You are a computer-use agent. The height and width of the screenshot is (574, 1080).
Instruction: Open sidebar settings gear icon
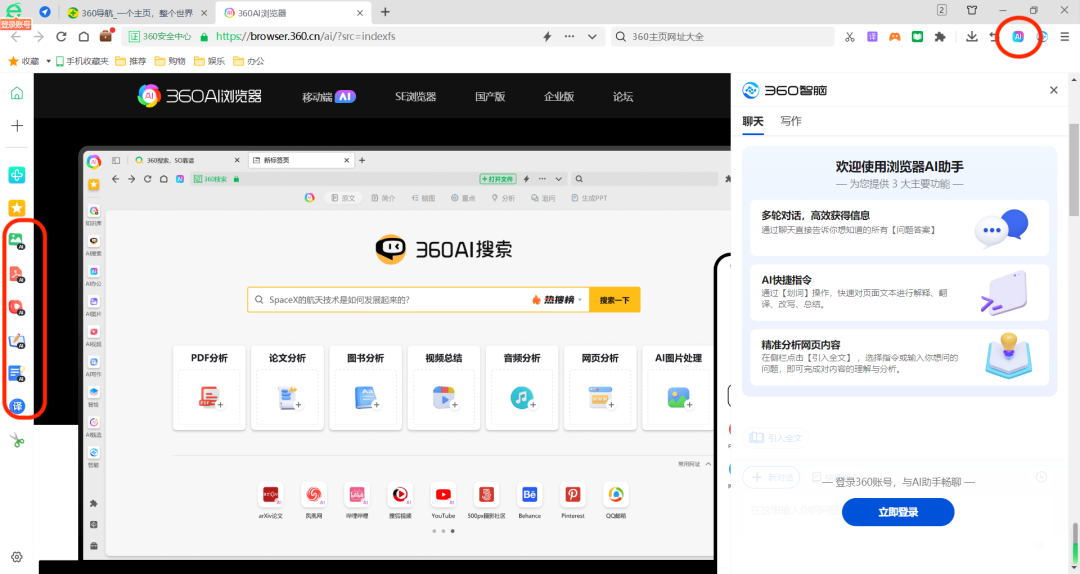coord(16,557)
